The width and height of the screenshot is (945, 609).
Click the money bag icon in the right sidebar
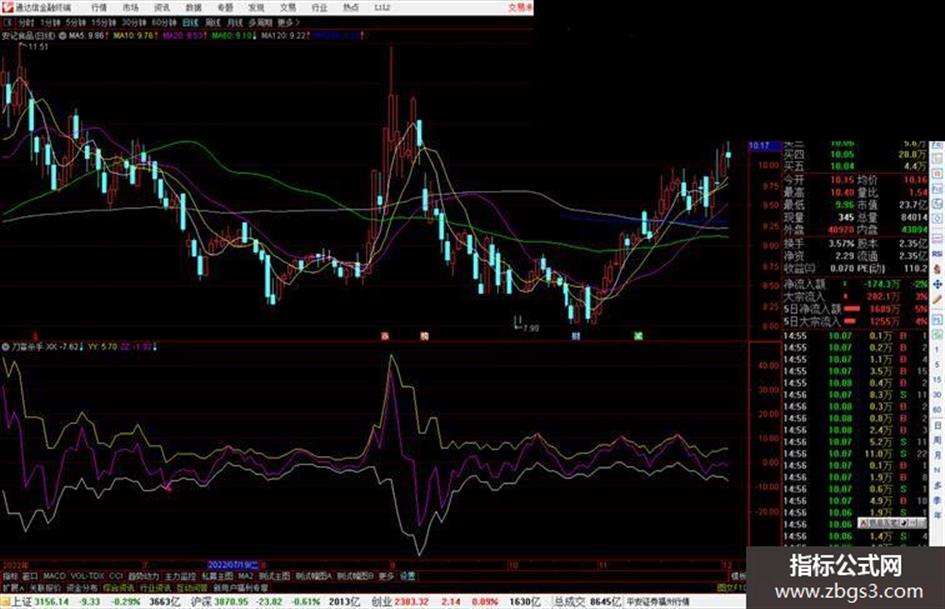(937, 268)
